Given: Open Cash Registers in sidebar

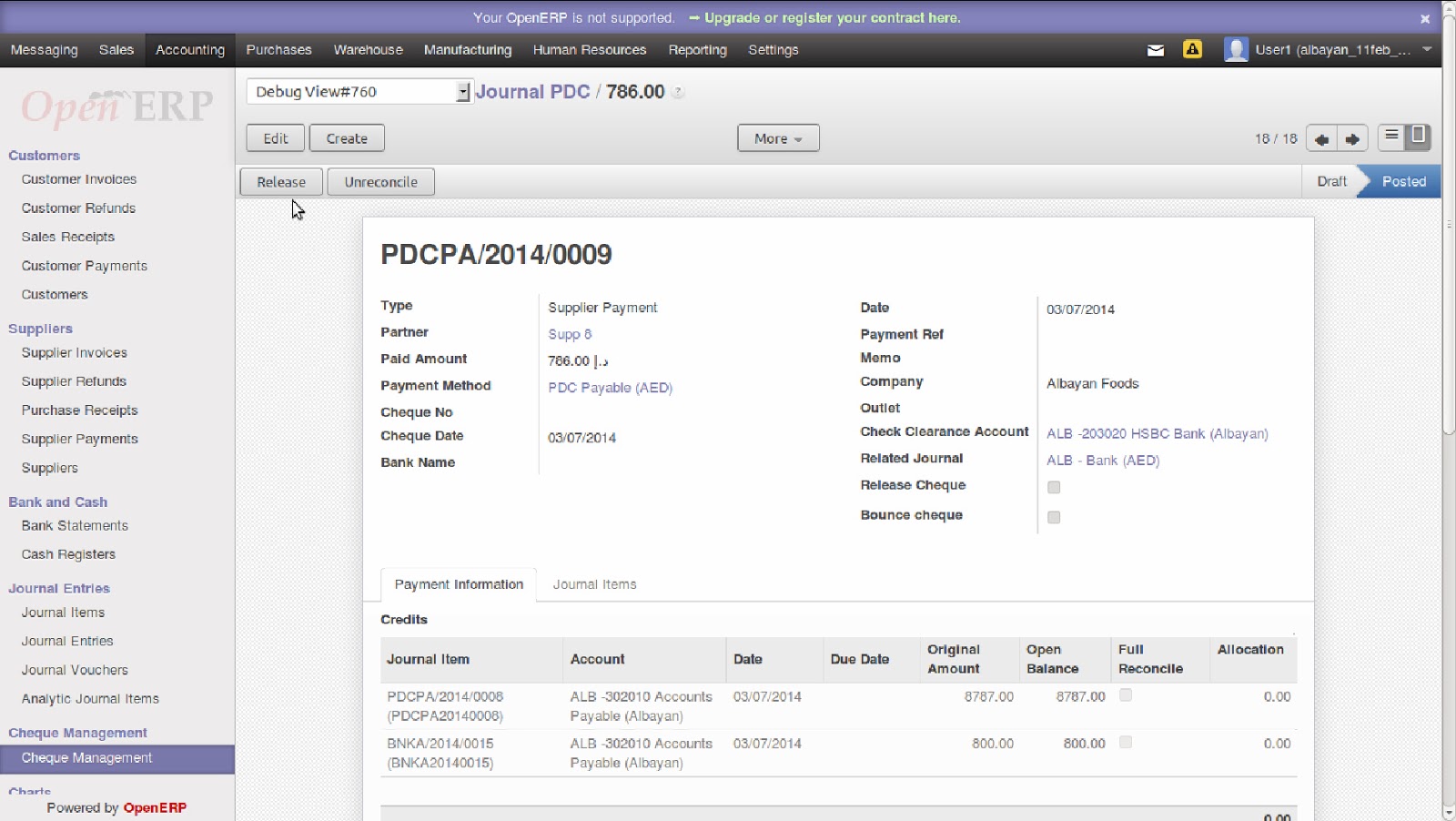Looking at the screenshot, I should (68, 554).
